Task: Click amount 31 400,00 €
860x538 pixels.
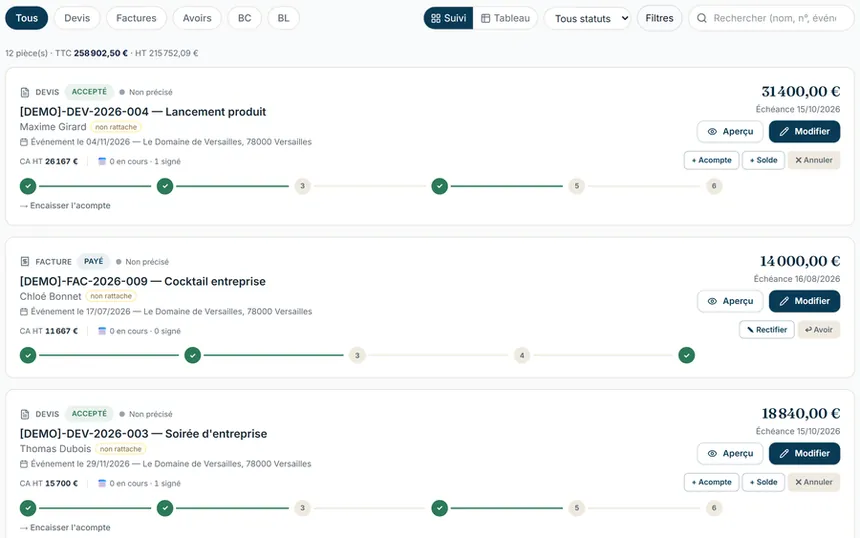Action: pyautogui.click(x=801, y=92)
